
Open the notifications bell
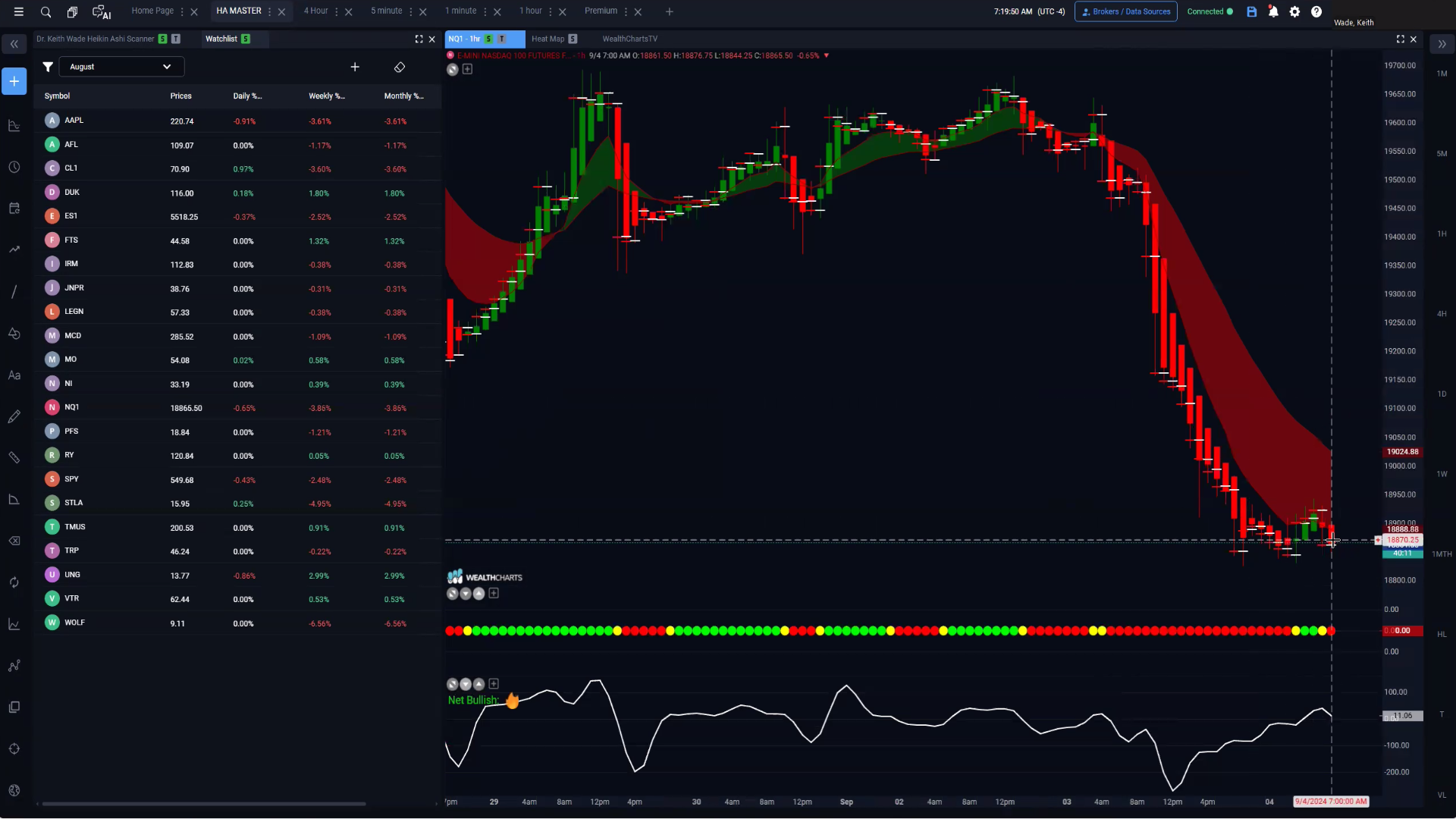pos(1273,11)
